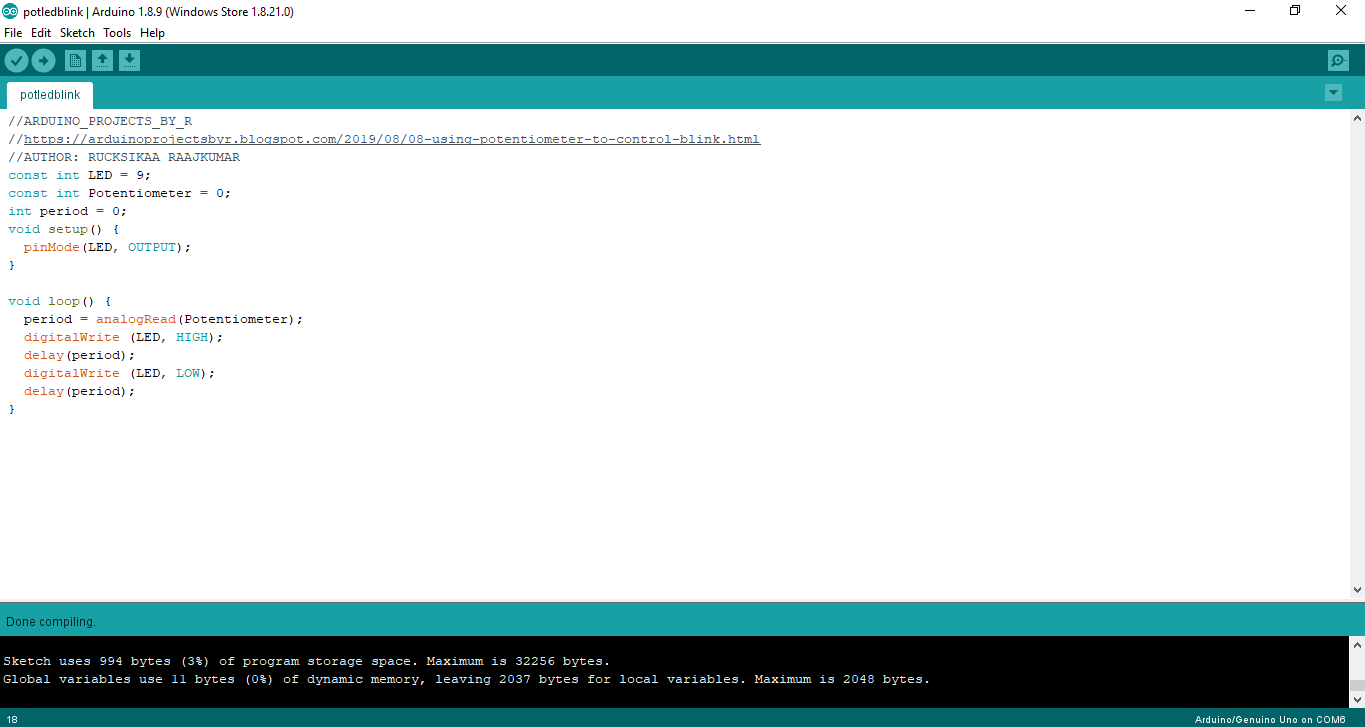Click the 'digitalWrite (LED, LOW);' line
This screenshot has height=727, width=1365.
pyautogui.click(x=120, y=373)
